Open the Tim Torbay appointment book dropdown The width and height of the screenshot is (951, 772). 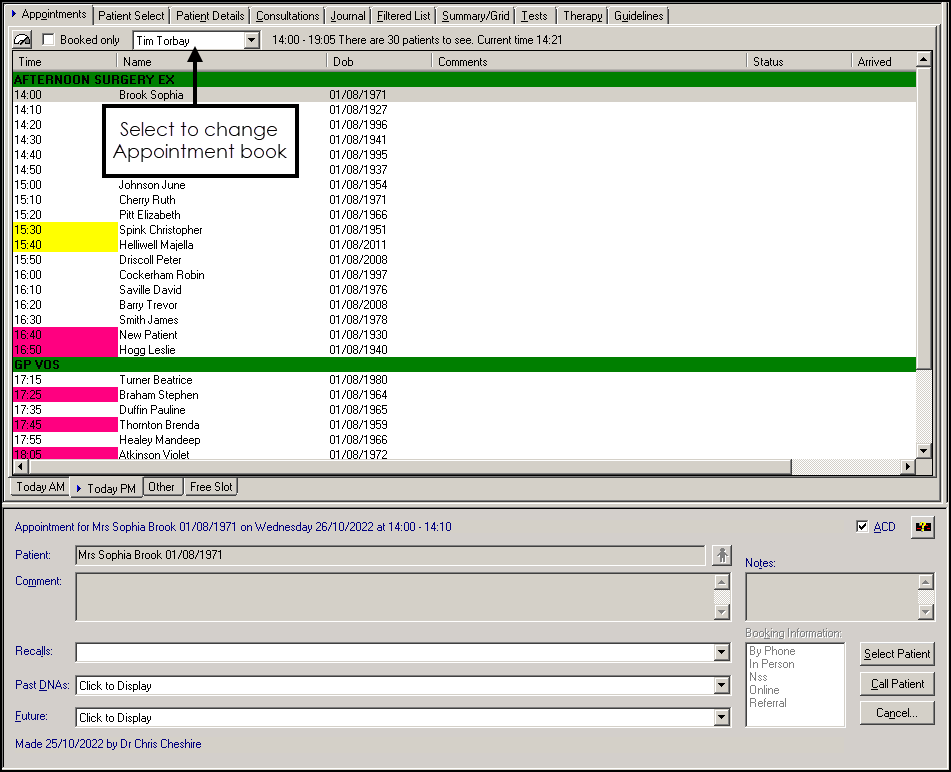251,41
